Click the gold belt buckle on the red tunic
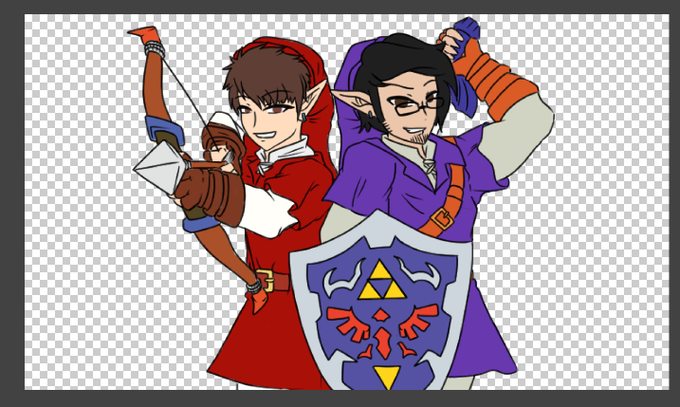The image size is (680, 407). pyautogui.click(x=265, y=280)
